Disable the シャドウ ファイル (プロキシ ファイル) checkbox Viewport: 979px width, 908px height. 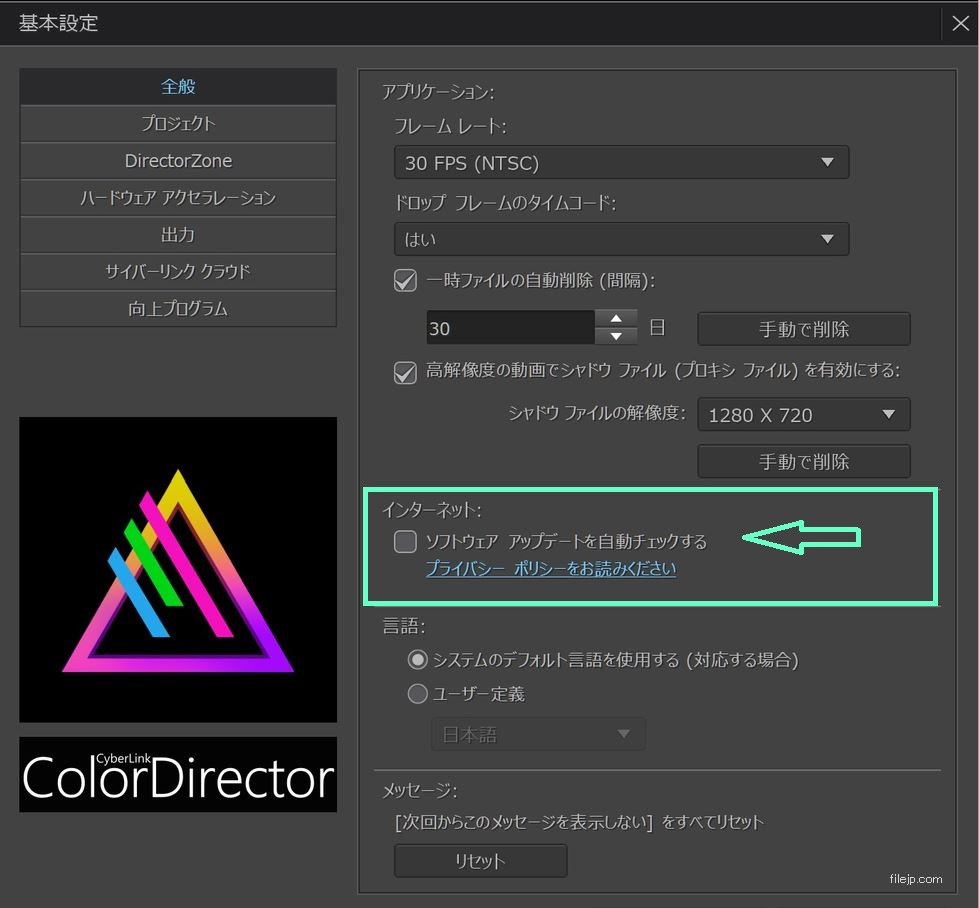click(405, 373)
